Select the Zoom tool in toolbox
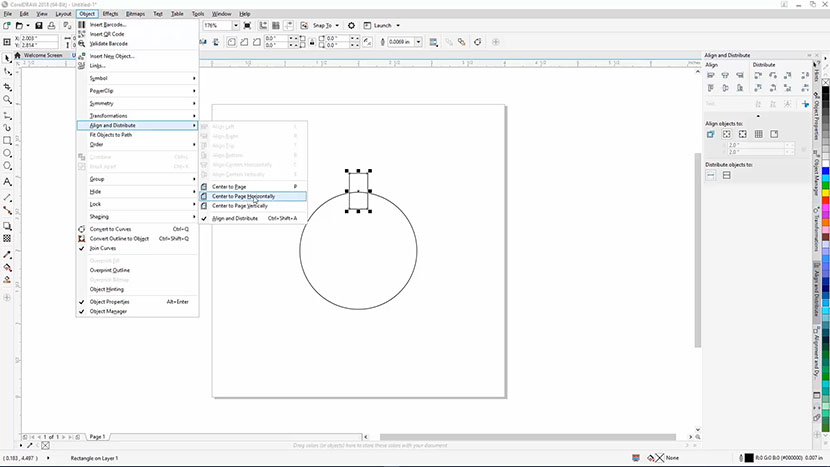The width and height of the screenshot is (830, 467). tap(7, 100)
